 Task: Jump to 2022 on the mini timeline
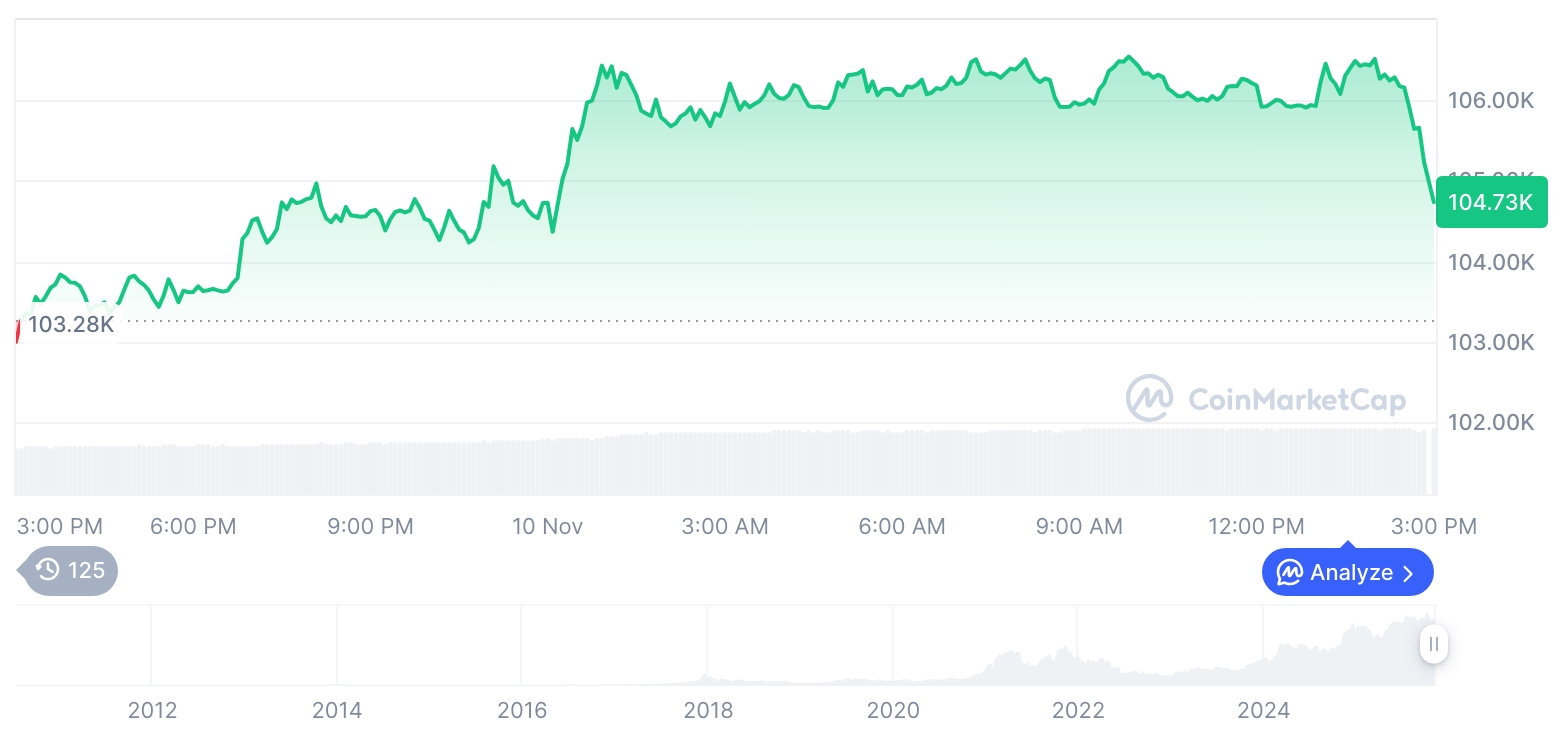[1078, 711]
